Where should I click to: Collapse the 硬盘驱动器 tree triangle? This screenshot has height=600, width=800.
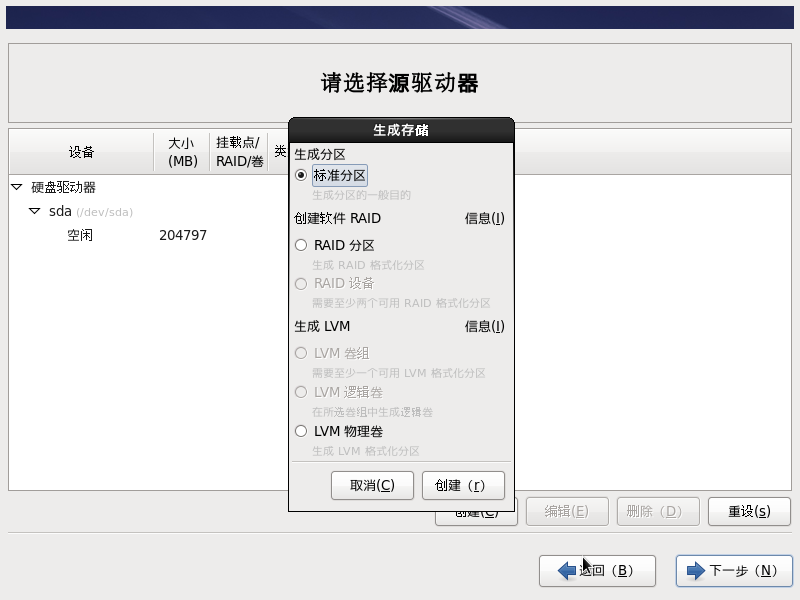[17, 187]
